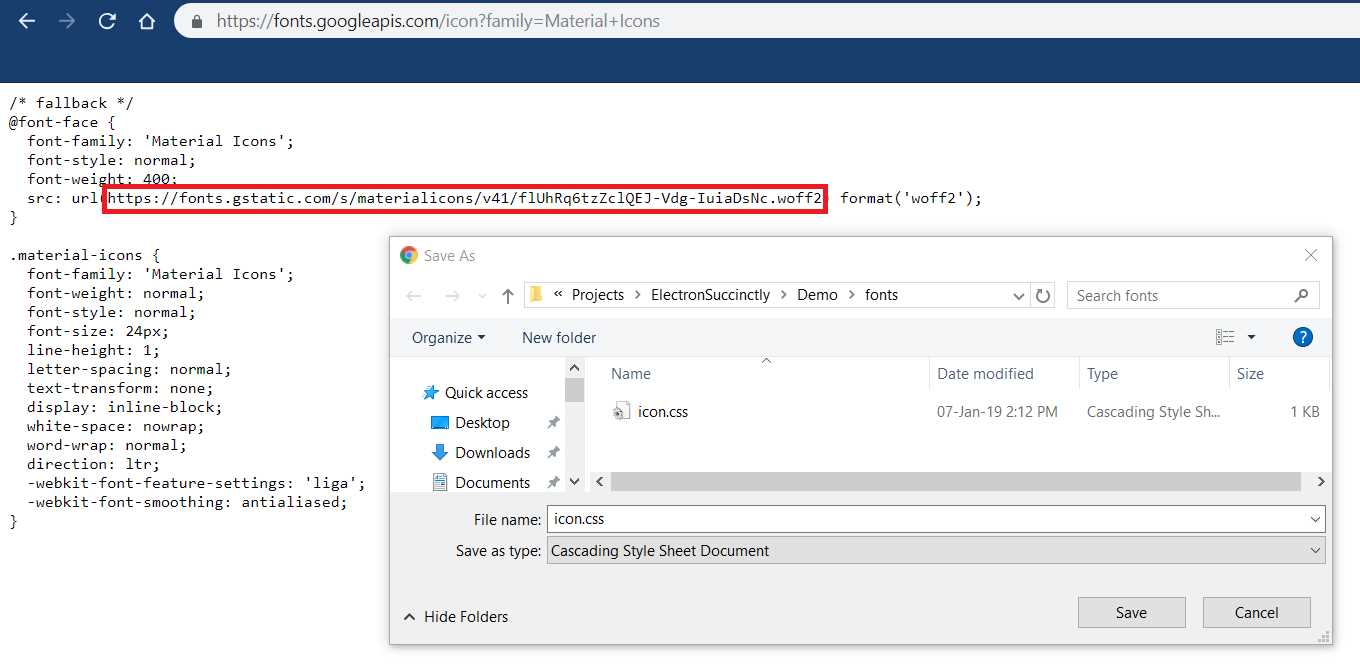The height and width of the screenshot is (665, 1360).
Task: Expand chevron after ElectronSuccinctly in breadcrumb
Action: pyautogui.click(x=784, y=295)
